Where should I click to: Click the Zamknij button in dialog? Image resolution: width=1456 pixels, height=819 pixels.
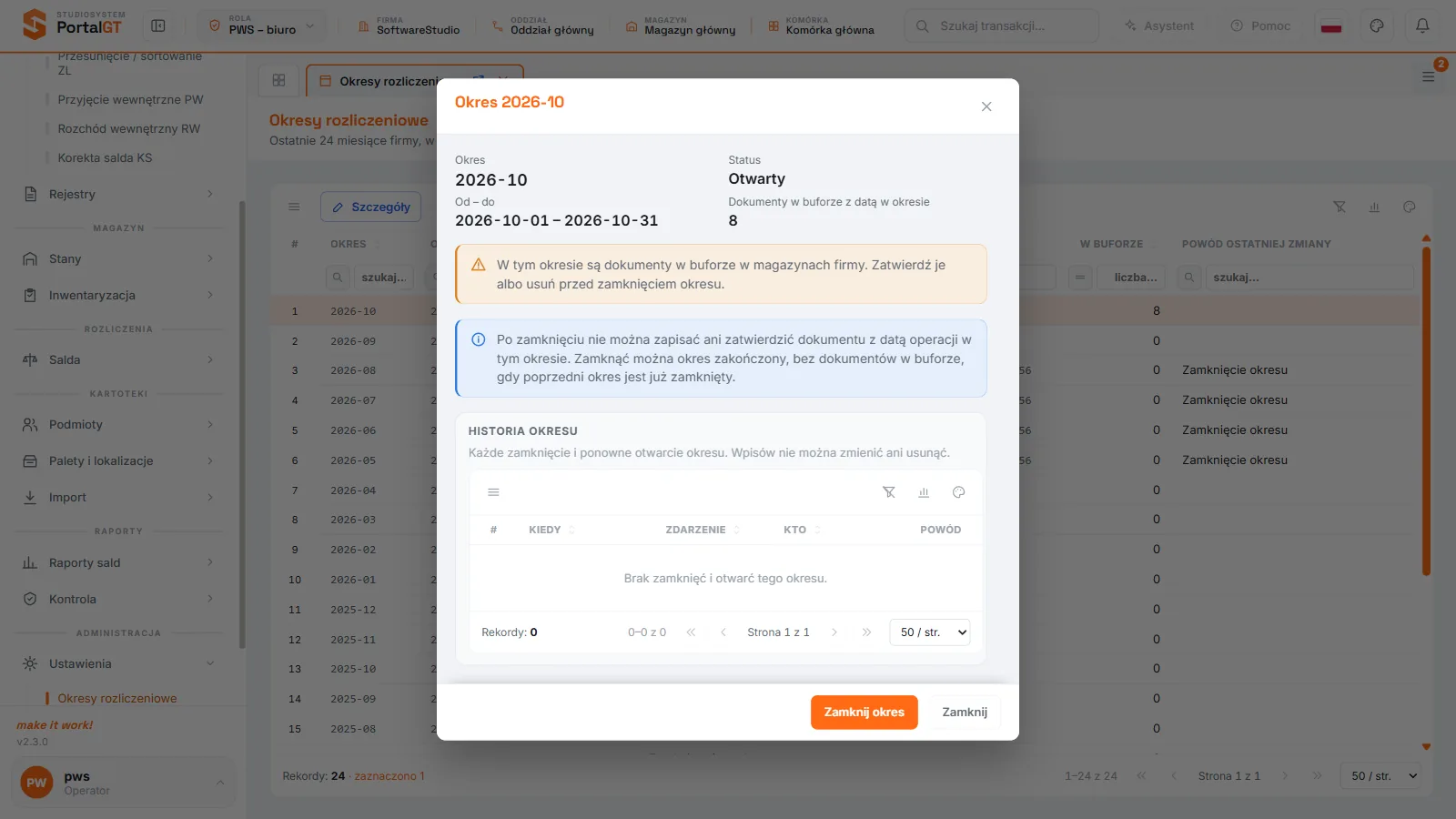pos(965,713)
